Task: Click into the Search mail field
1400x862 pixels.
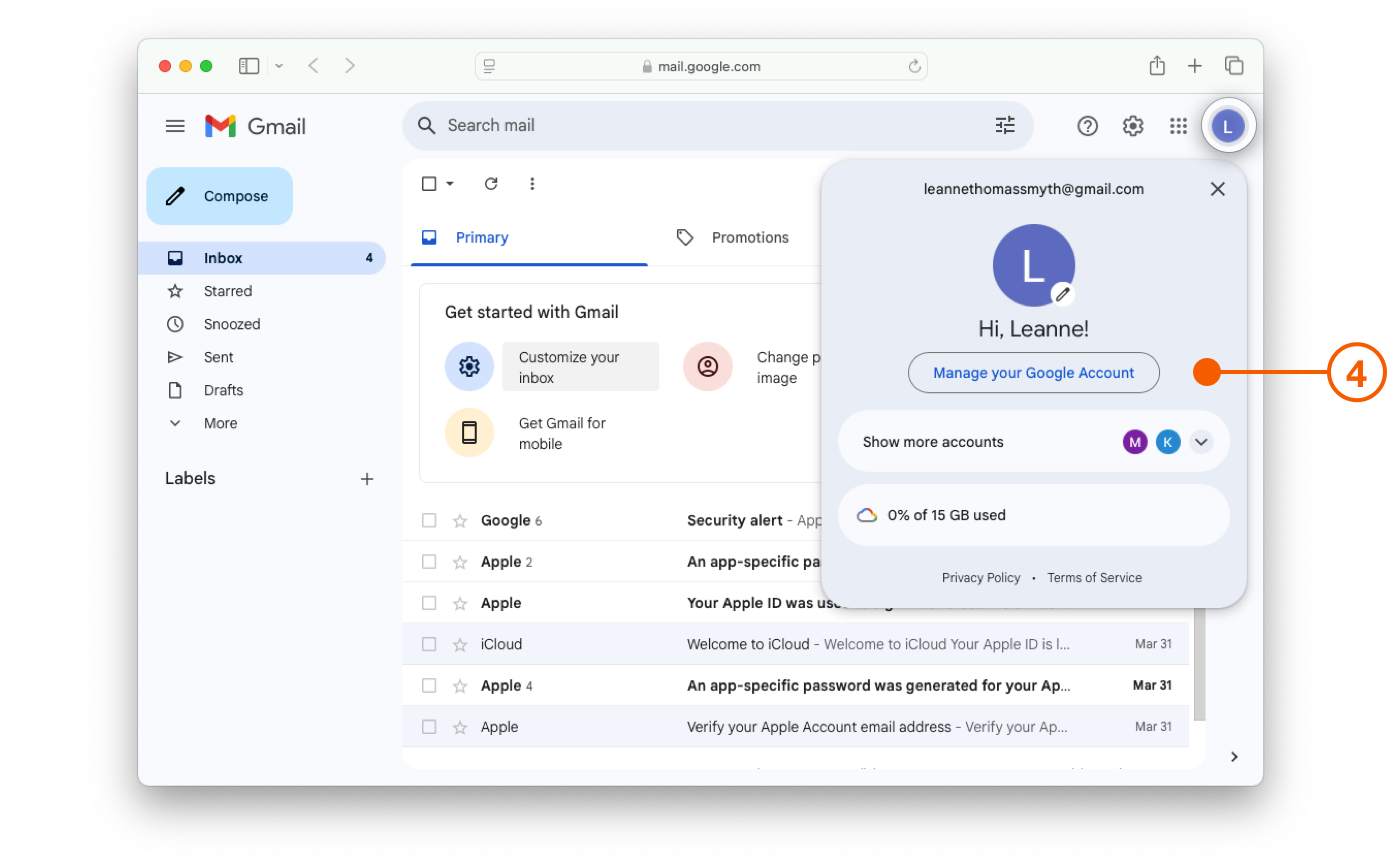Action: coord(700,125)
